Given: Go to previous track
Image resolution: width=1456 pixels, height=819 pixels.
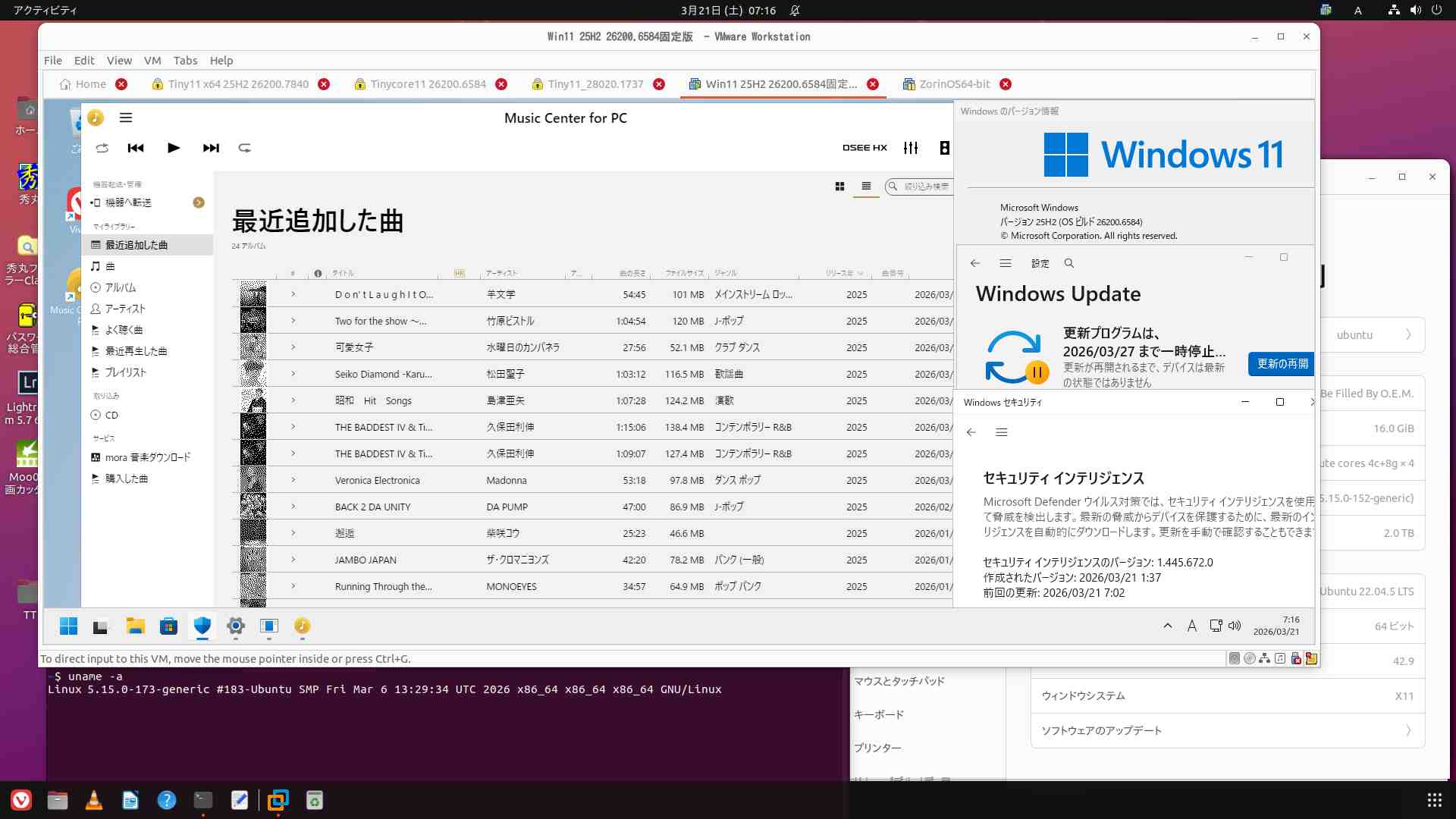Looking at the screenshot, I should [x=136, y=148].
